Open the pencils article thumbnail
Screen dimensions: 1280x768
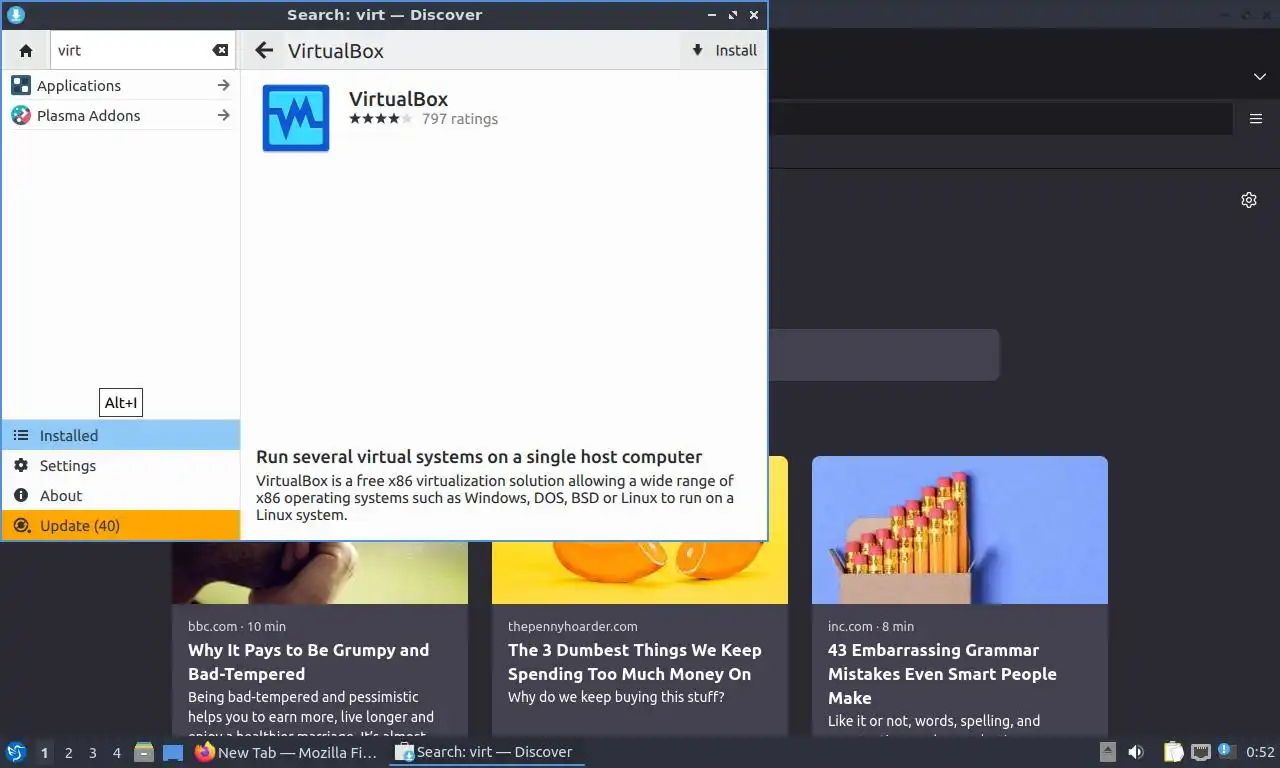(960, 530)
